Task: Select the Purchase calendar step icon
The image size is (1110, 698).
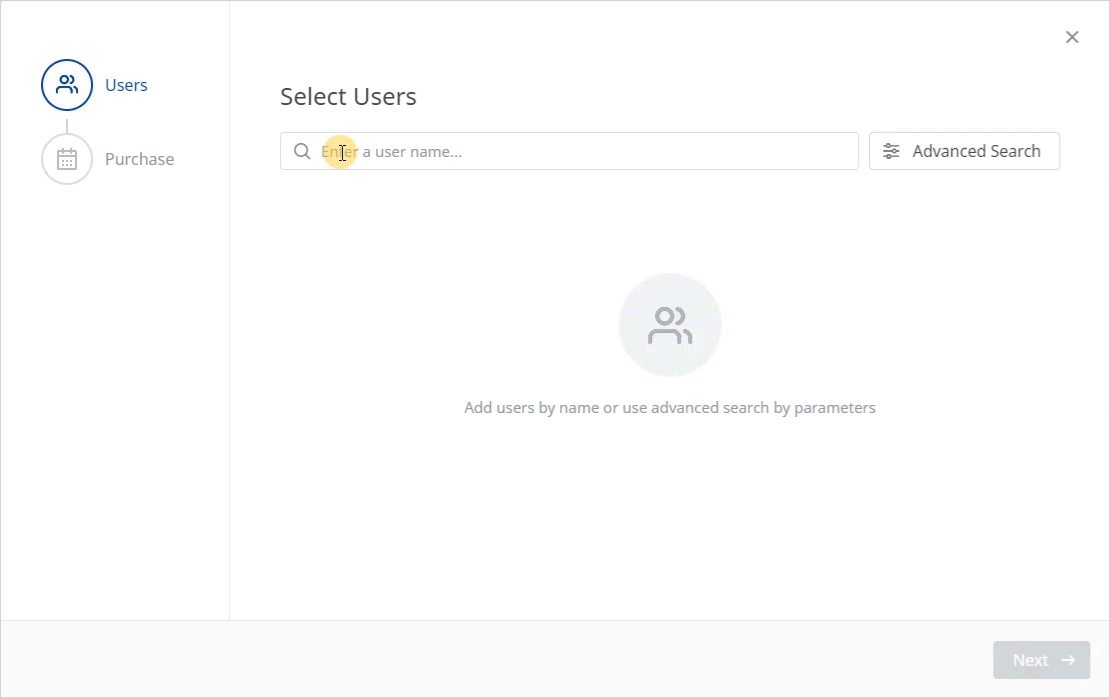Action: (x=67, y=159)
